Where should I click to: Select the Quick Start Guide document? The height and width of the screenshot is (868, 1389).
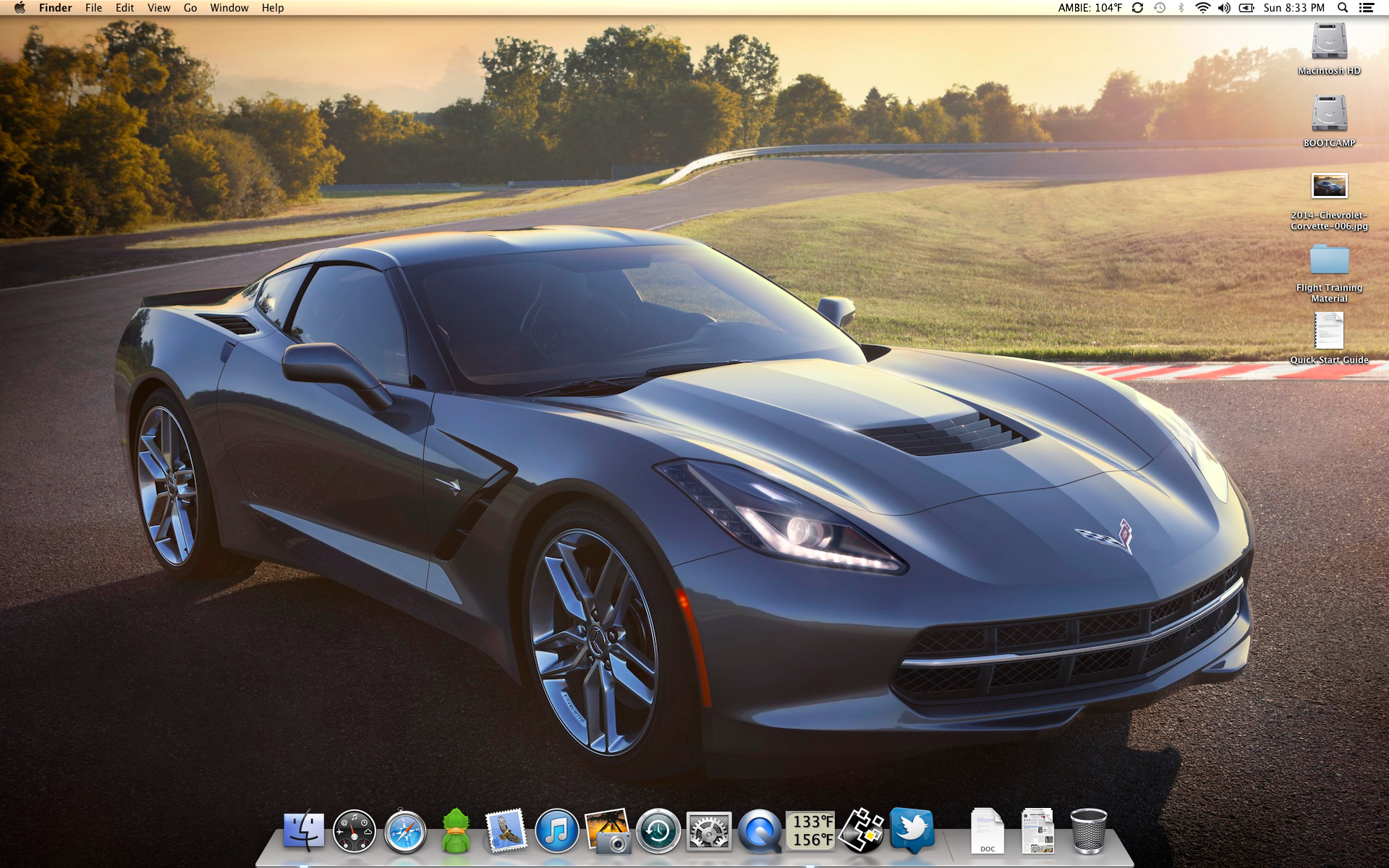(x=1330, y=331)
